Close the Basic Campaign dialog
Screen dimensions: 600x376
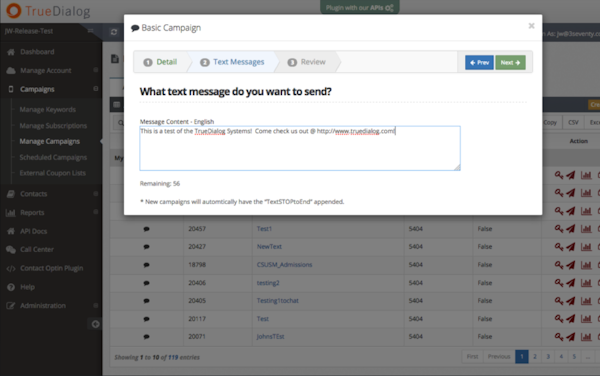(531, 26)
